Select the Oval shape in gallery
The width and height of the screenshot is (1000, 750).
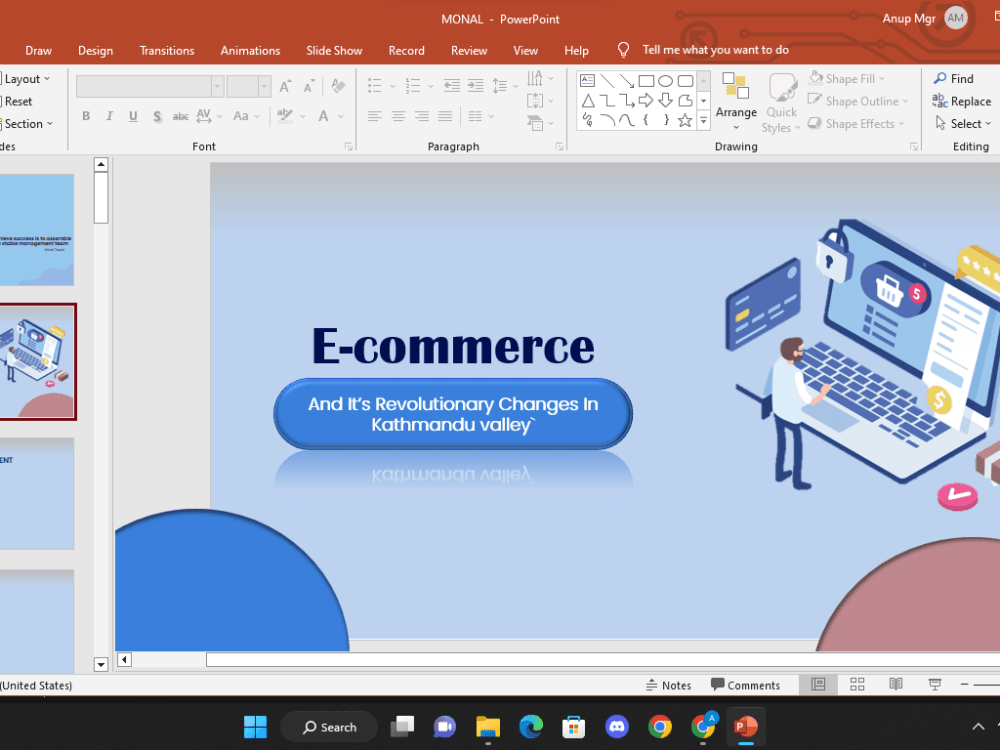(x=665, y=81)
